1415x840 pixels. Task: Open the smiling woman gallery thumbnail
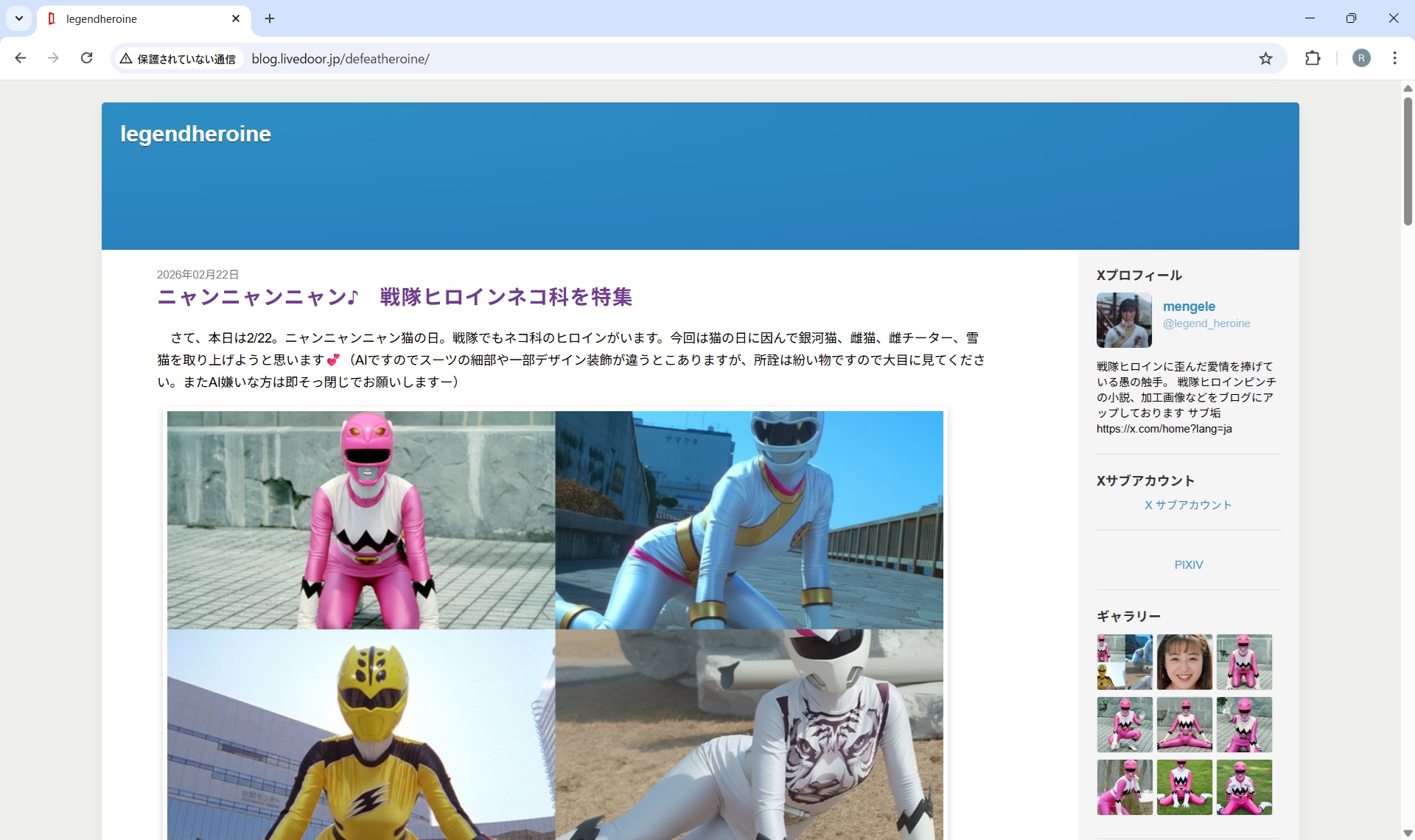[1184, 662]
